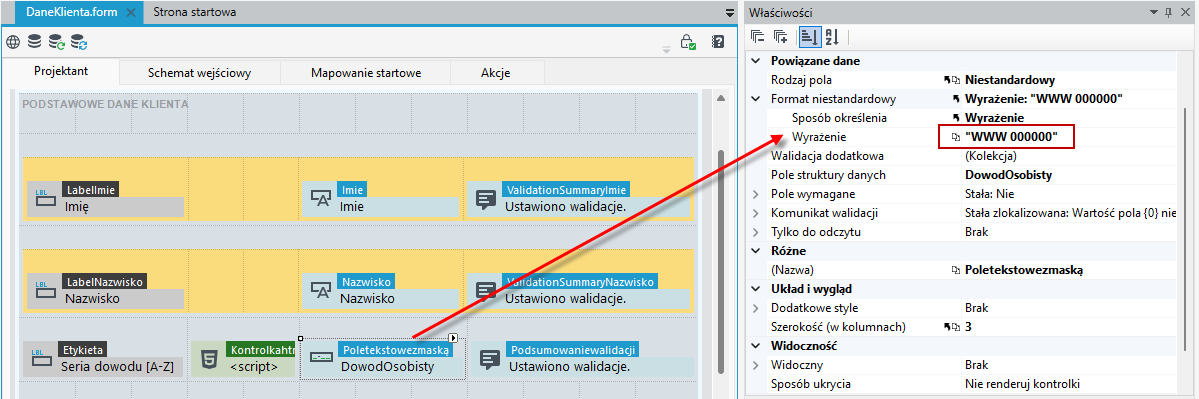Pin the Właściwości panel
1199x399 pixels.
coord(1168,12)
